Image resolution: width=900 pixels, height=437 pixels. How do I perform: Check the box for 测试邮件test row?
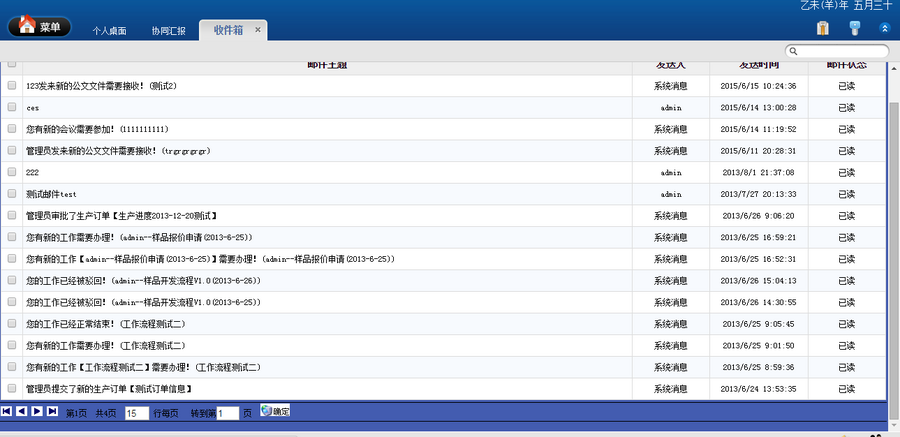tap(12, 194)
